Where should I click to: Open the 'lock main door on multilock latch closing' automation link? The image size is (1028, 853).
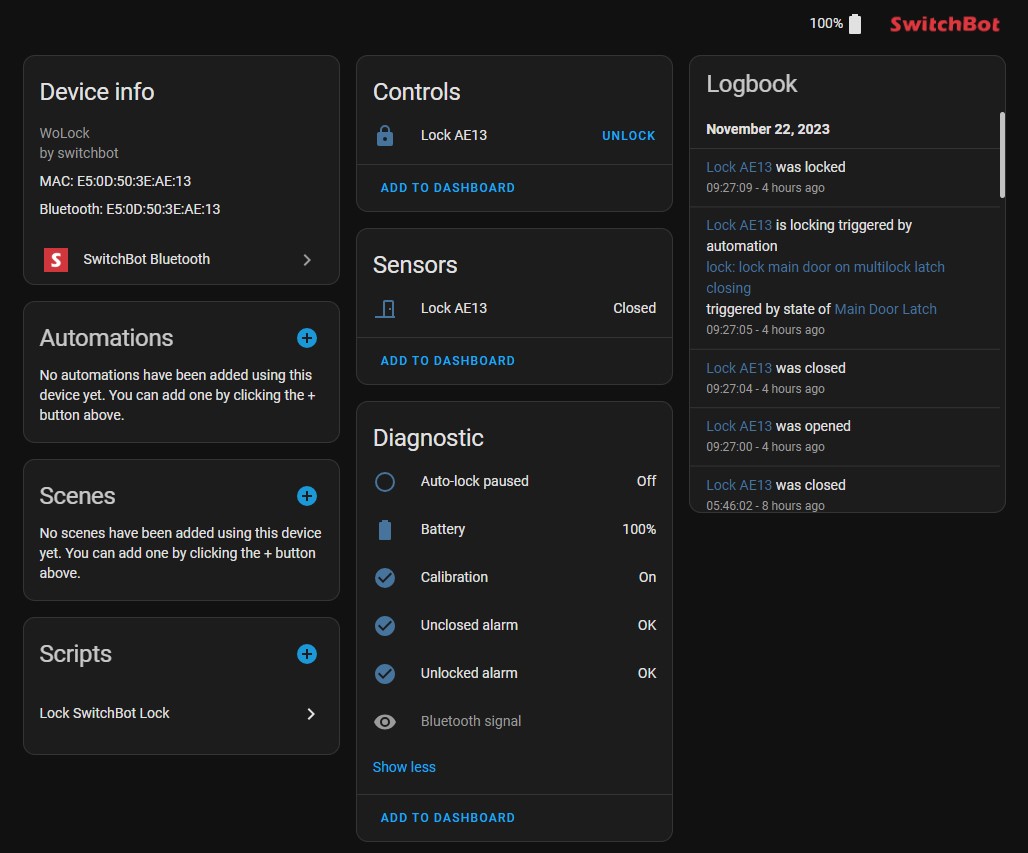(825, 277)
